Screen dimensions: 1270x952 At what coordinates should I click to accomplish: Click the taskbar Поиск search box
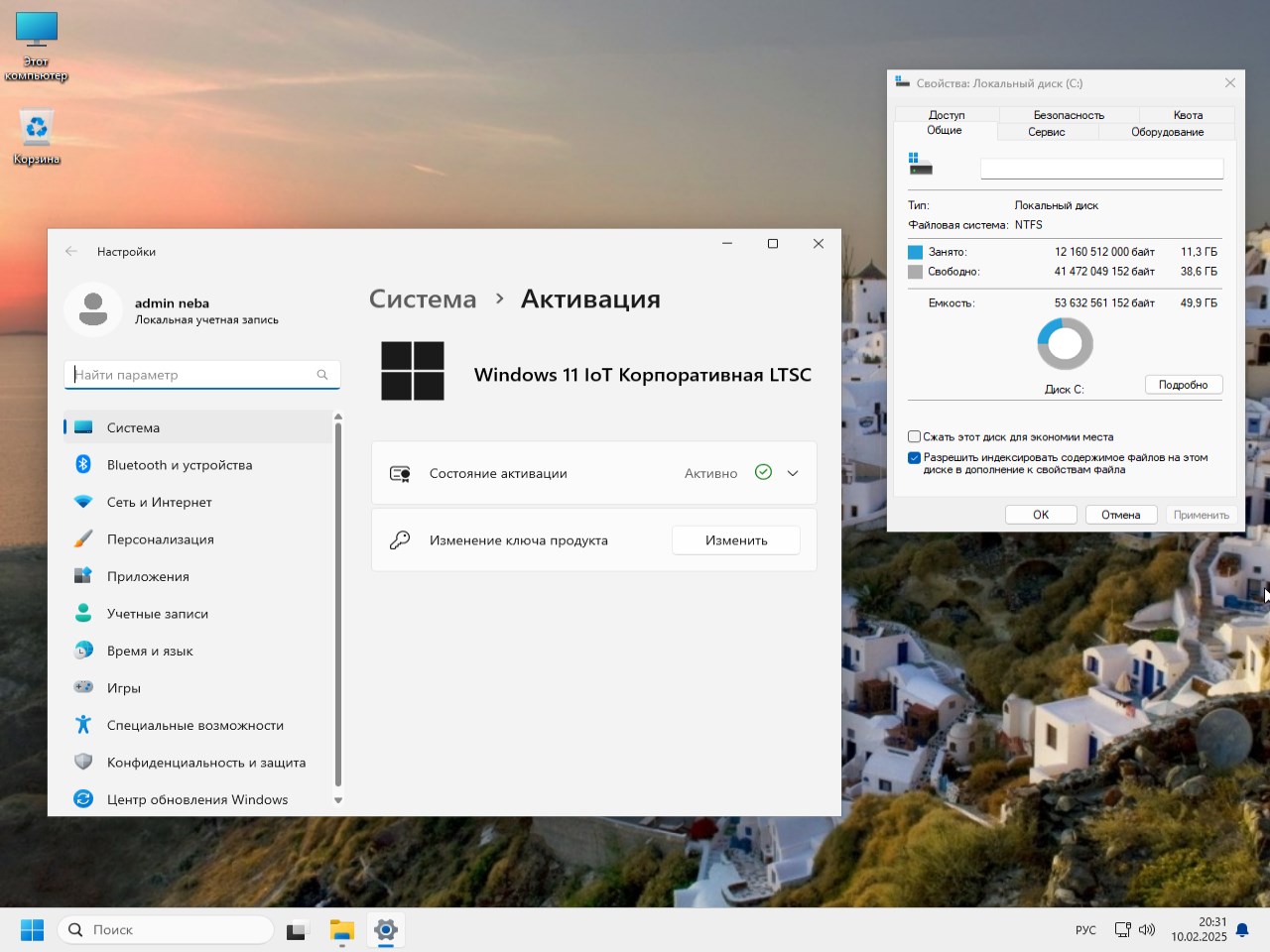click(x=166, y=930)
